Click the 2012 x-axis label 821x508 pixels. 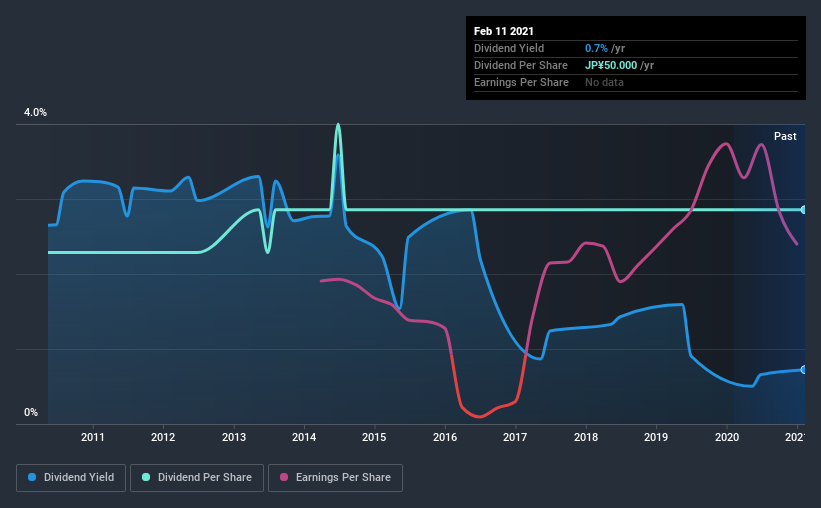pos(163,437)
